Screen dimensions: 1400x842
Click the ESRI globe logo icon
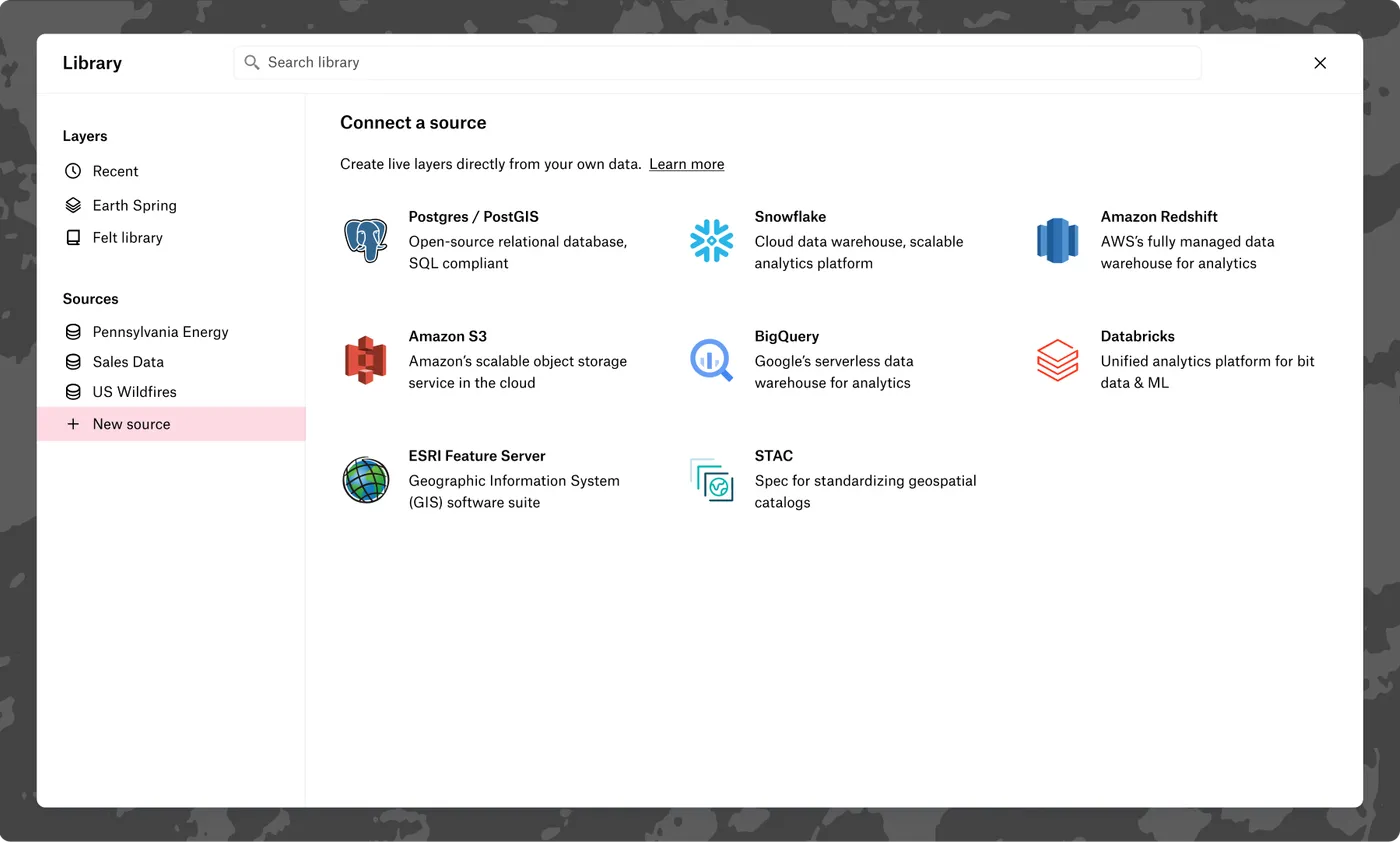(x=365, y=480)
